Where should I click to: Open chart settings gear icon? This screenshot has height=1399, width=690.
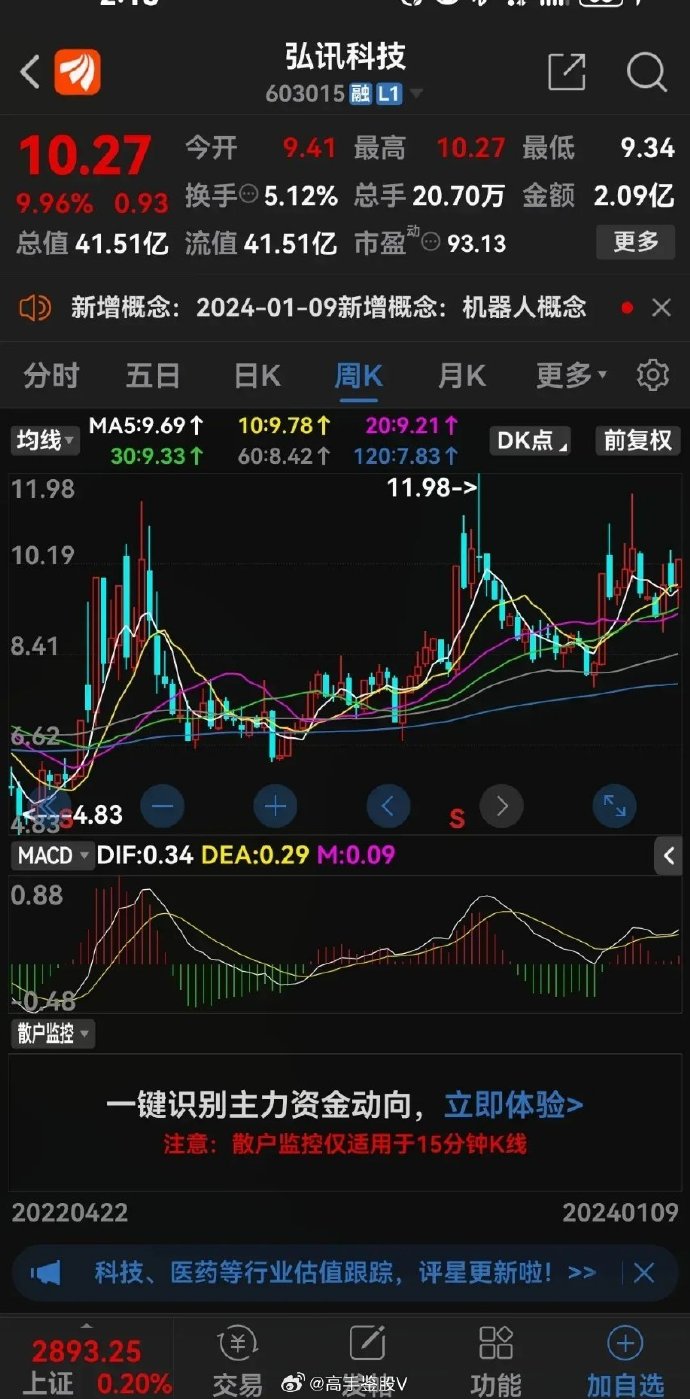click(652, 375)
